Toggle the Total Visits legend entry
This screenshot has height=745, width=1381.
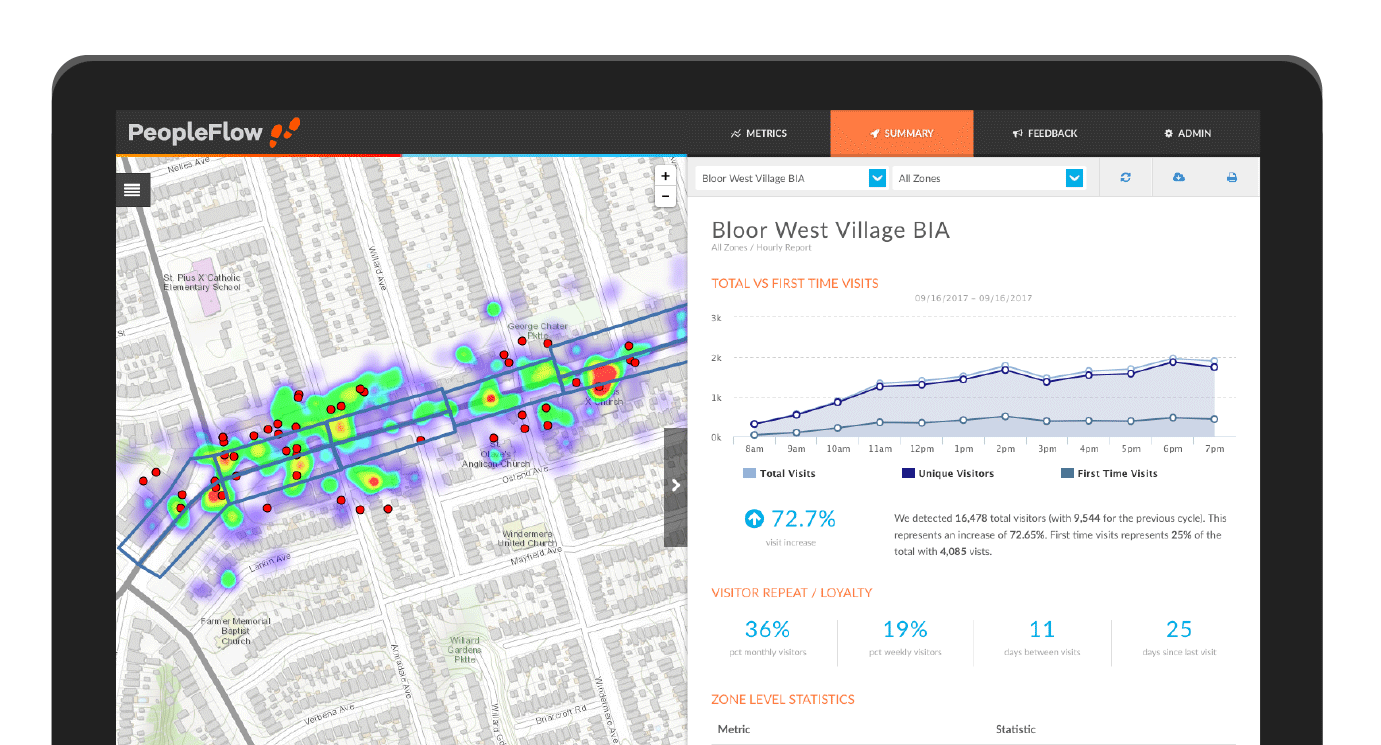779,474
